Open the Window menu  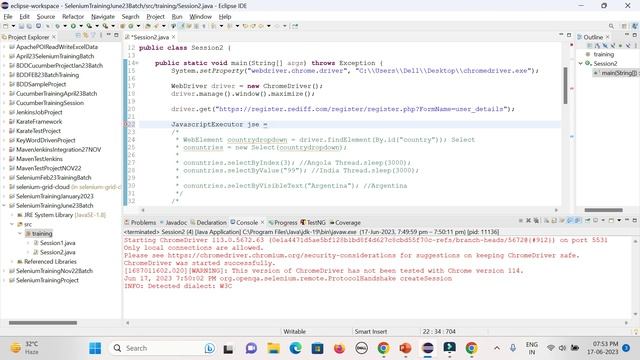[x=200, y=16]
